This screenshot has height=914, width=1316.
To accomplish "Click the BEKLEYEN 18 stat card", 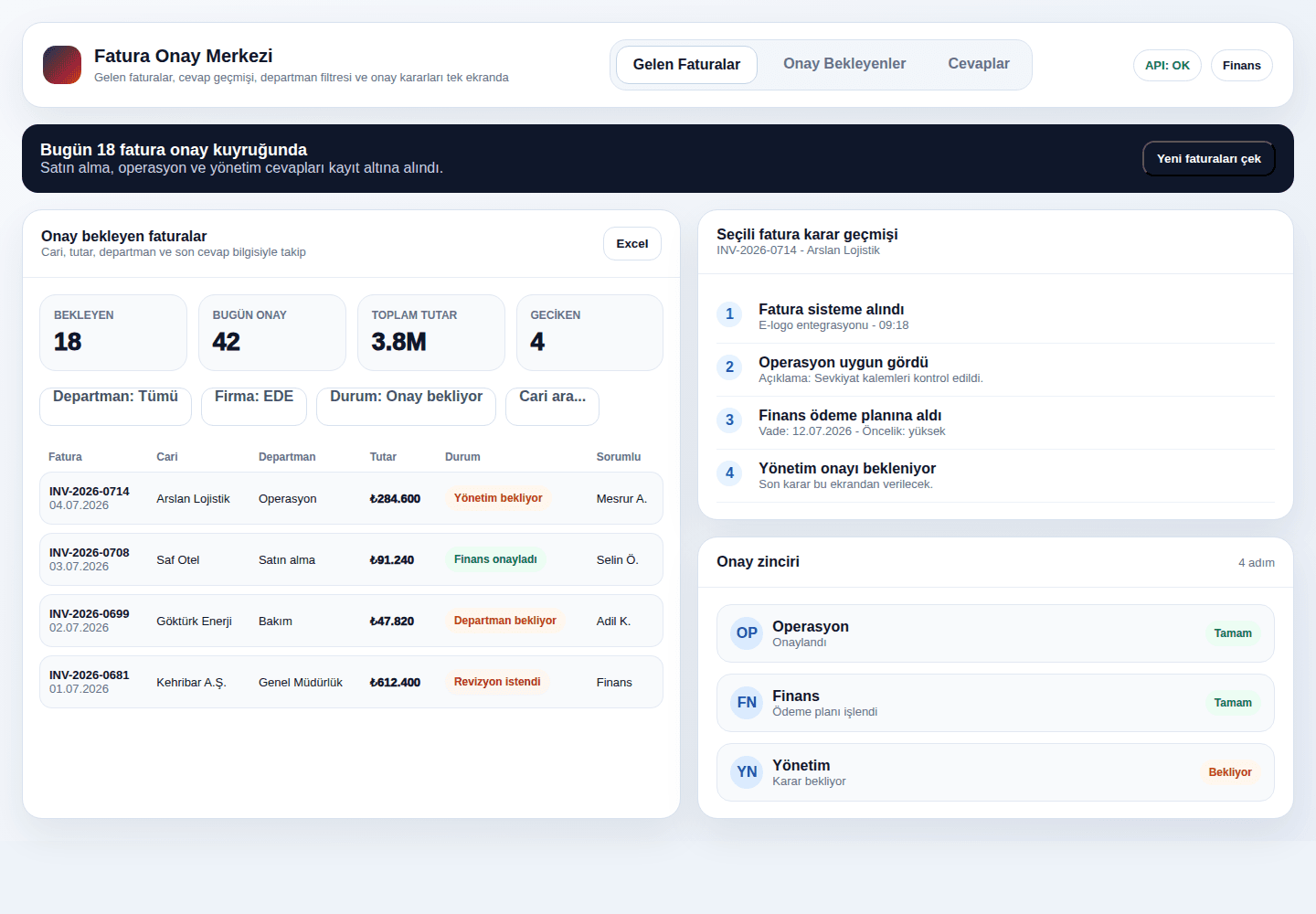I will tap(113, 333).
